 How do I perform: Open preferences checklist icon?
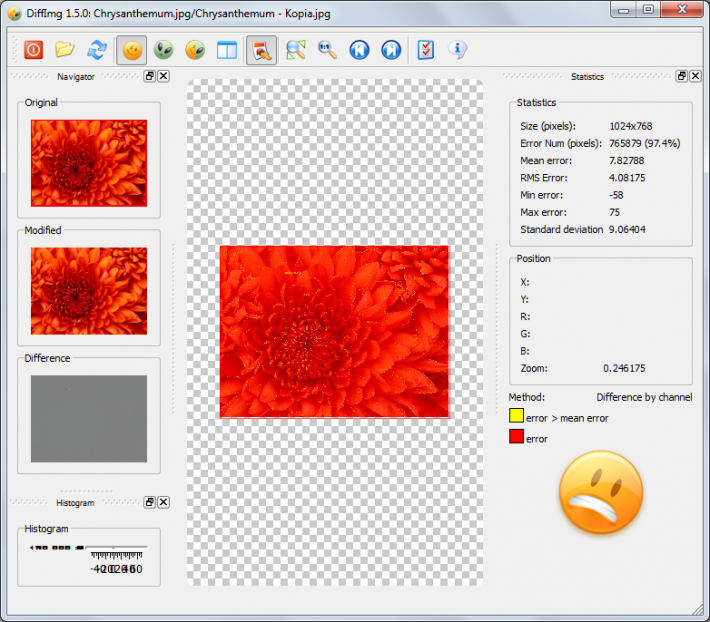click(x=426, y=50)
